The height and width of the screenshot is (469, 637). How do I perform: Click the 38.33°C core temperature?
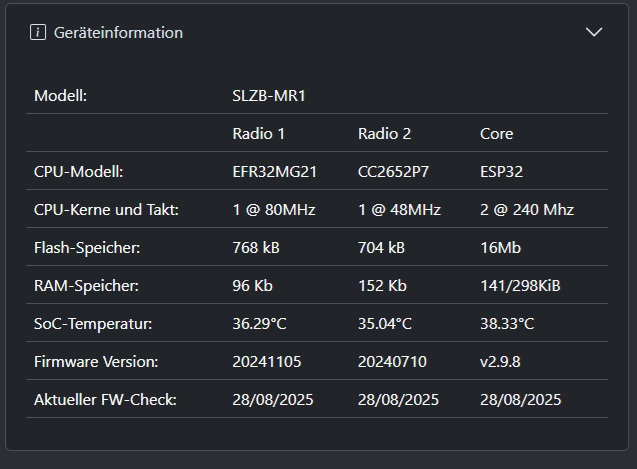(507, 324)
